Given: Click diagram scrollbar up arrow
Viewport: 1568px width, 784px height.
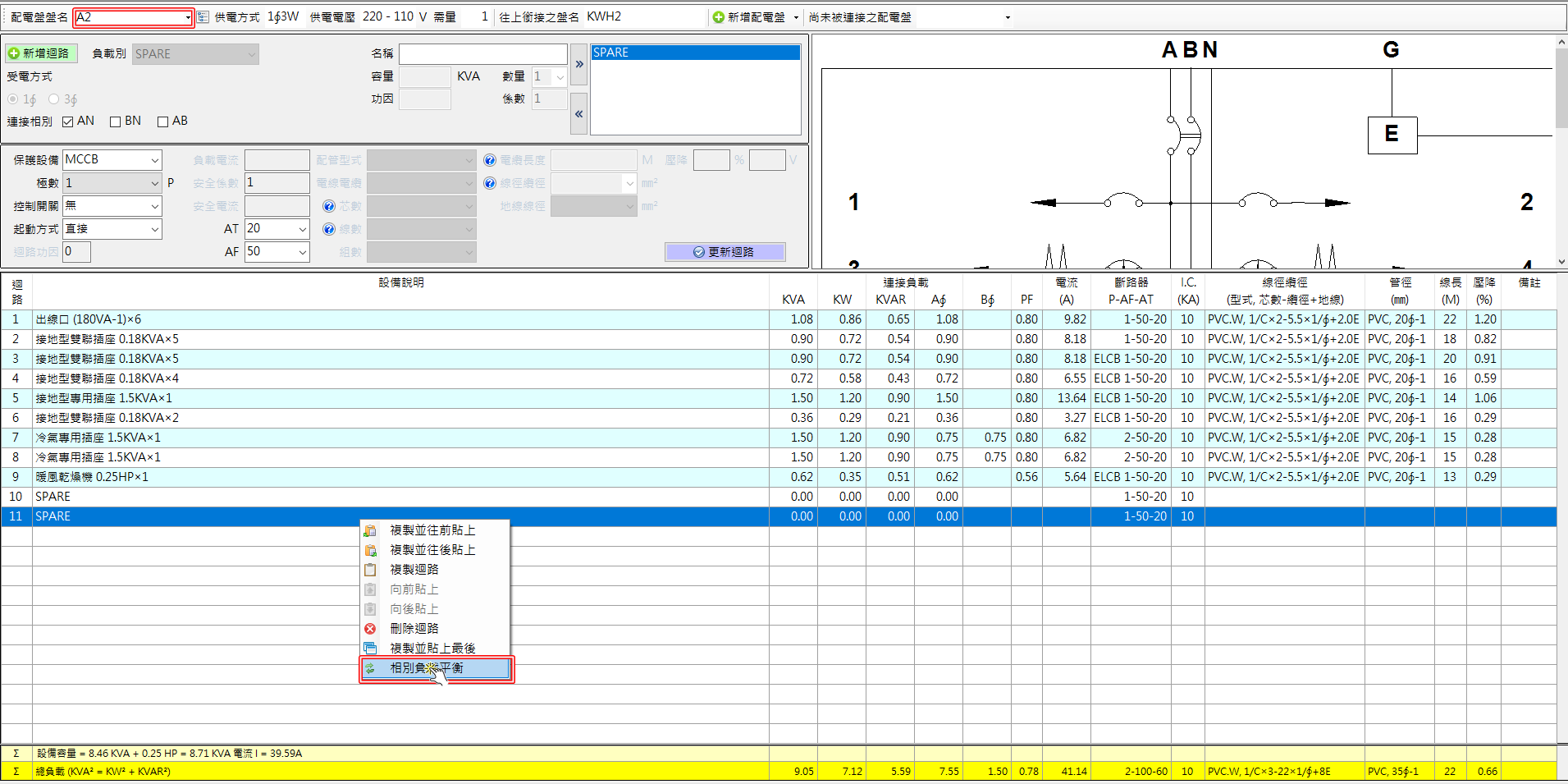Looking at the screenshot, I should pos(1561,42).
